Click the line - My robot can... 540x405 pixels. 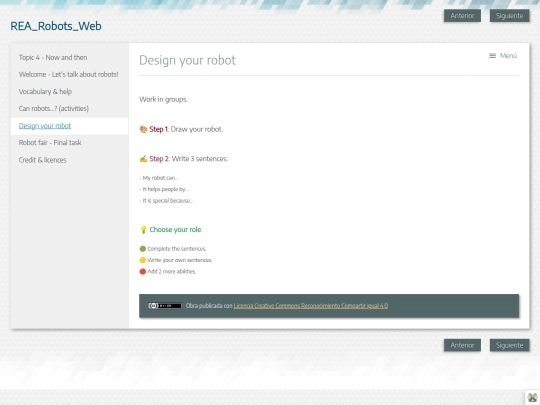click(x=159, y=178)
